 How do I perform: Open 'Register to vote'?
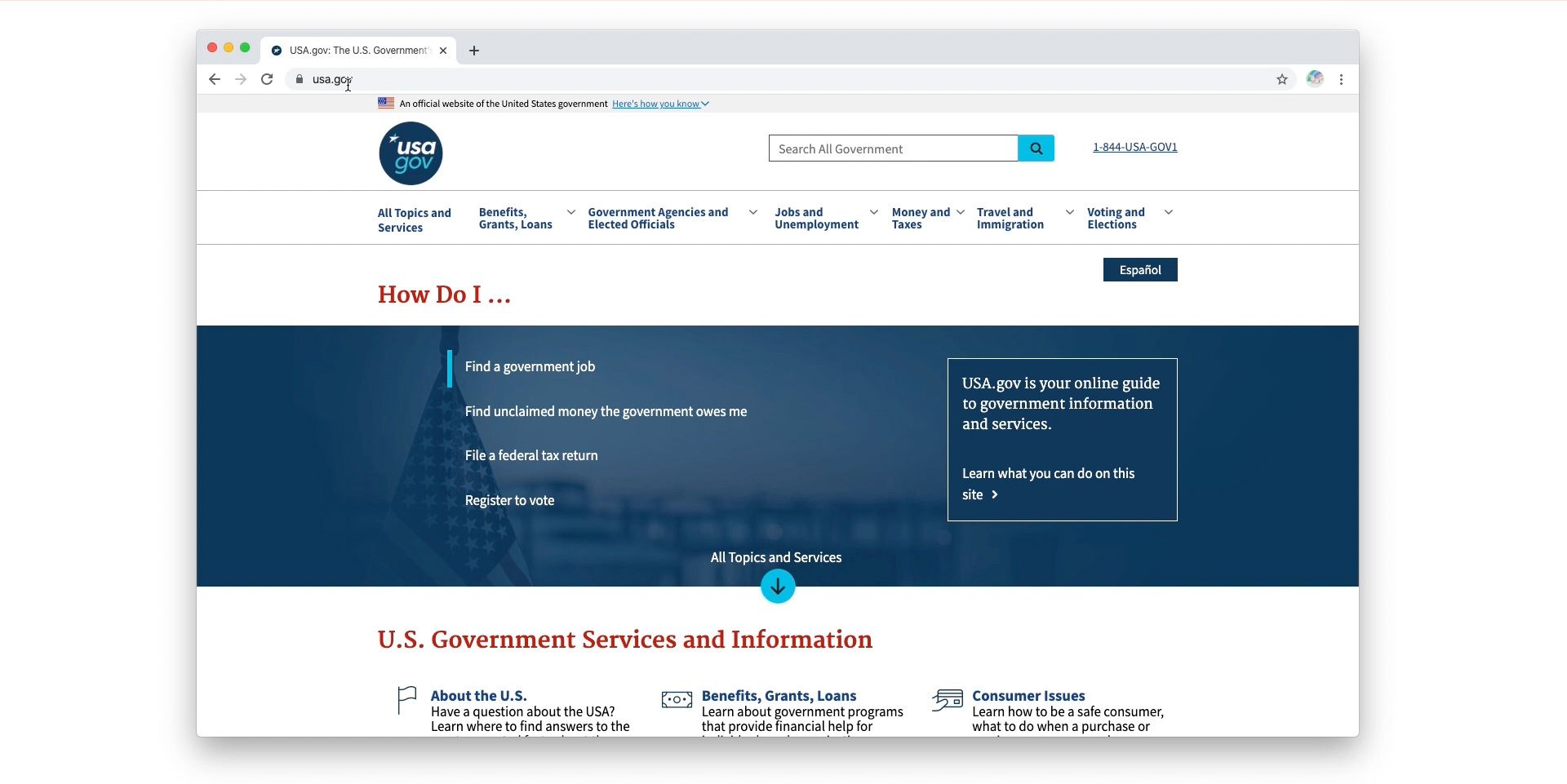[510, 501]
